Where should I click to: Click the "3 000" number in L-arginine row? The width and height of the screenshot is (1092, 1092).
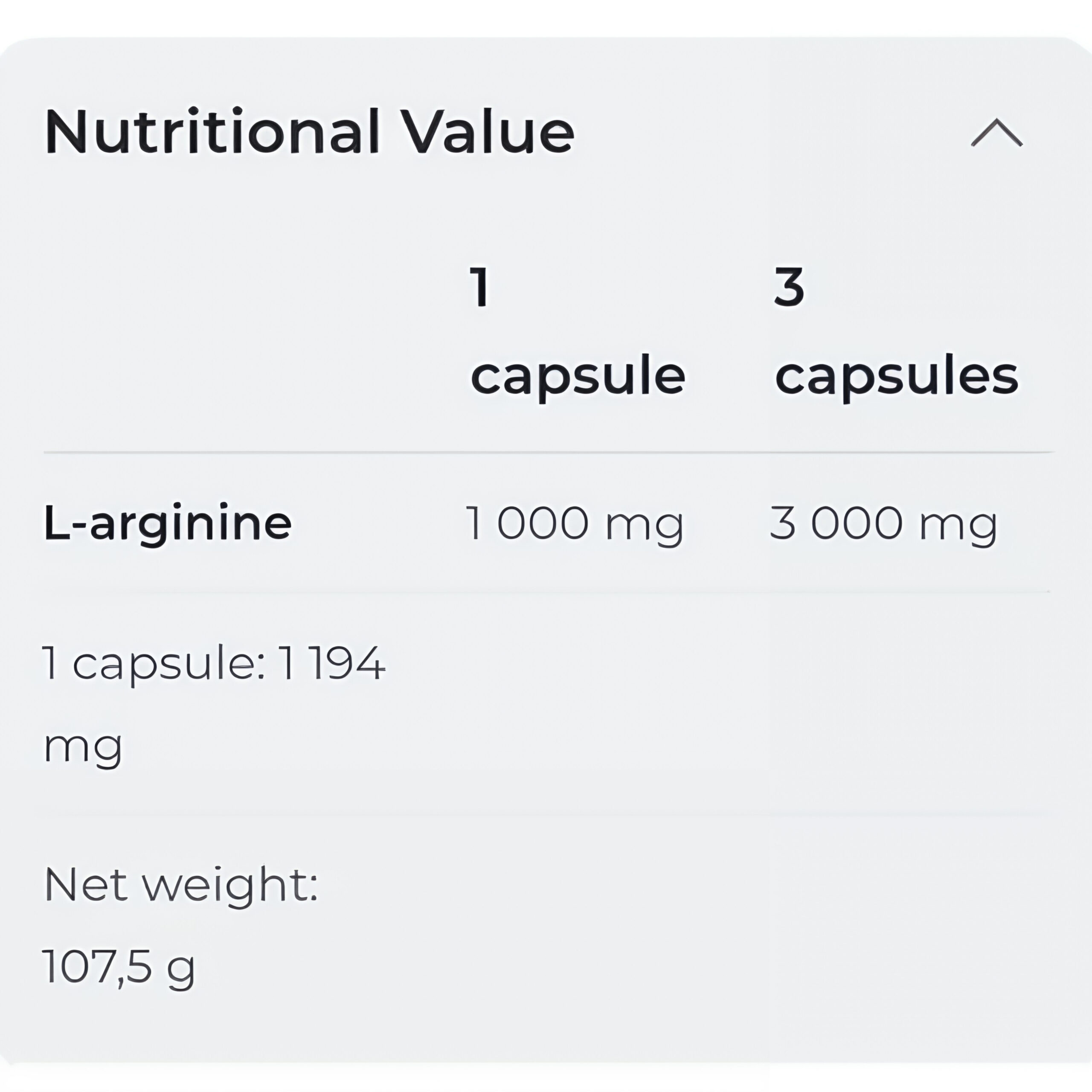point(836,523)
